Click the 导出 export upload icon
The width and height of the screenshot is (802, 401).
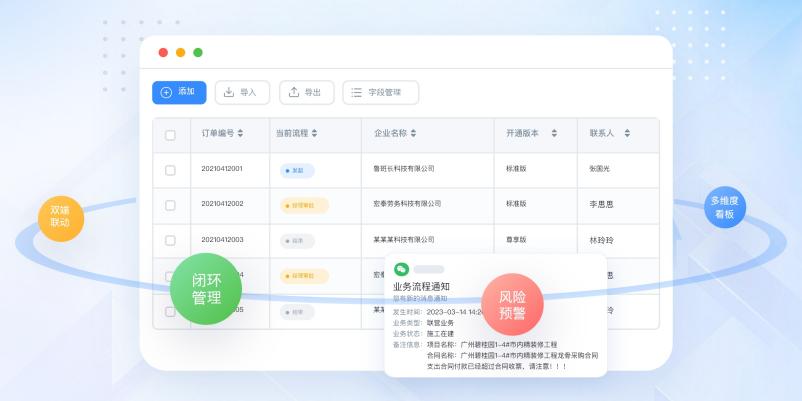pyautogui.click(x=293, y=92)
